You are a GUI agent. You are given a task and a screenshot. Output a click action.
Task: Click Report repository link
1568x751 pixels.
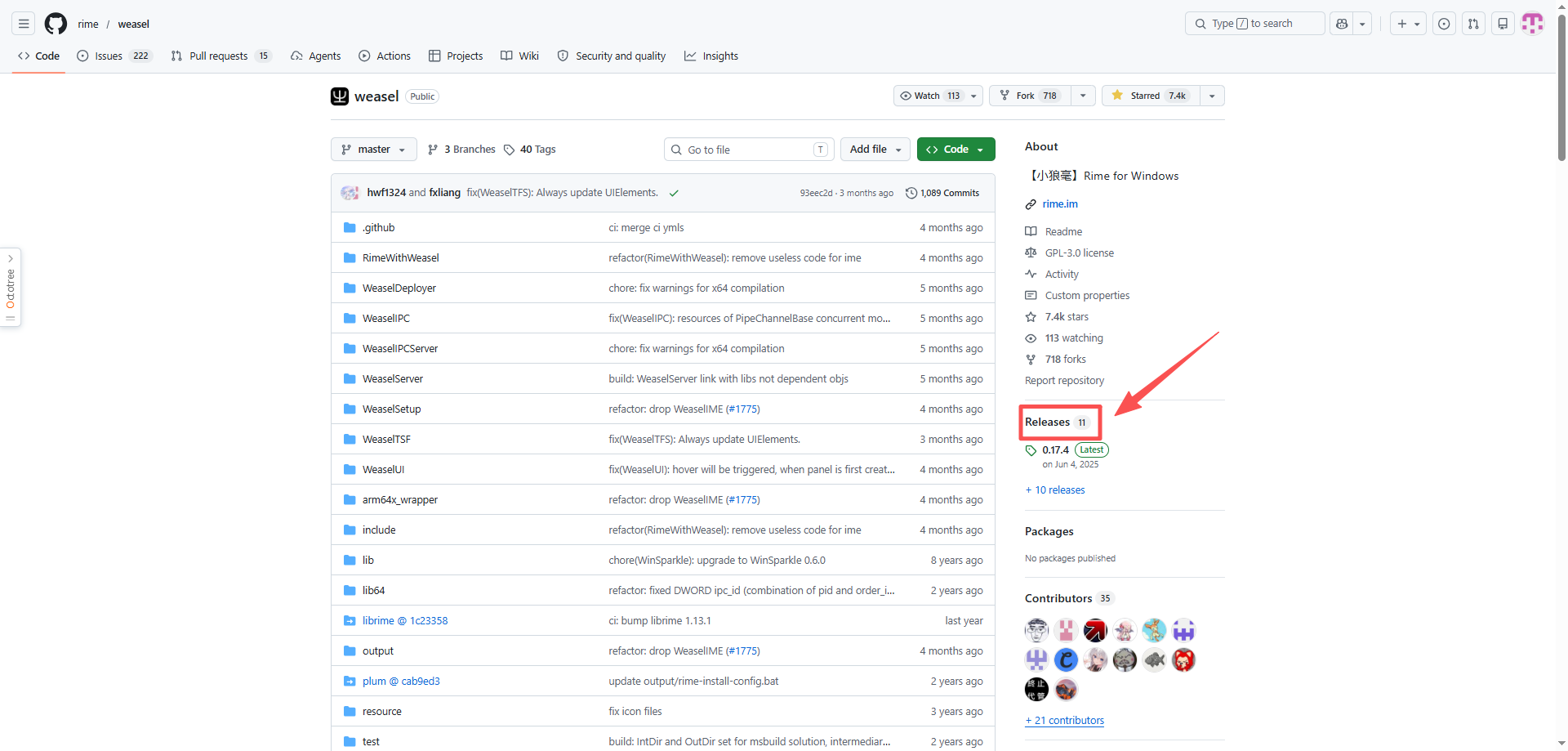pos(1064,381)
